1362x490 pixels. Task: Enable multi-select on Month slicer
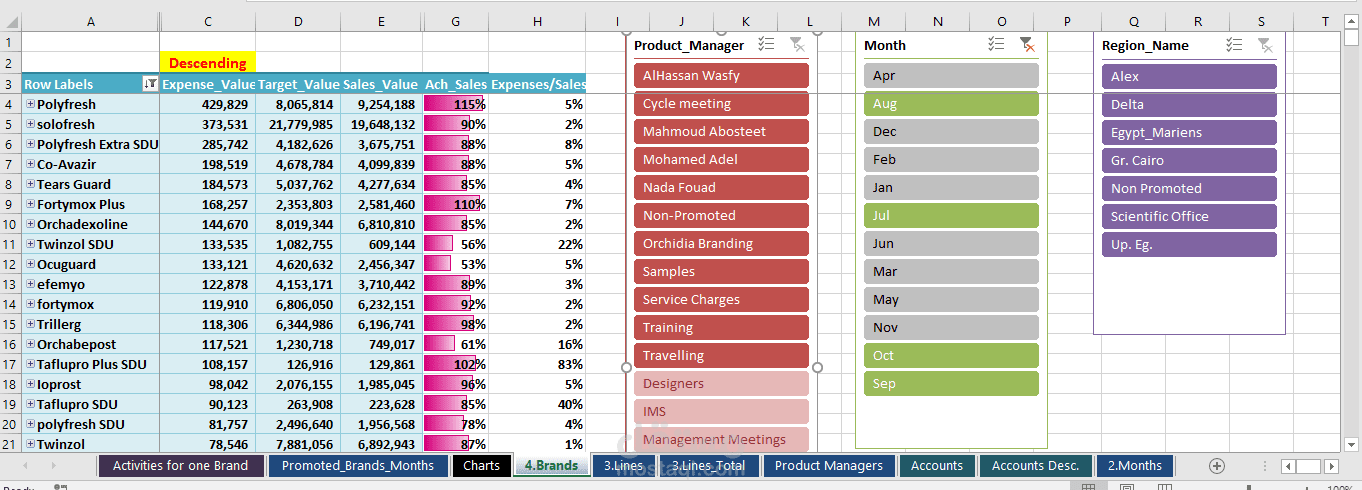(x=996, y=44)
